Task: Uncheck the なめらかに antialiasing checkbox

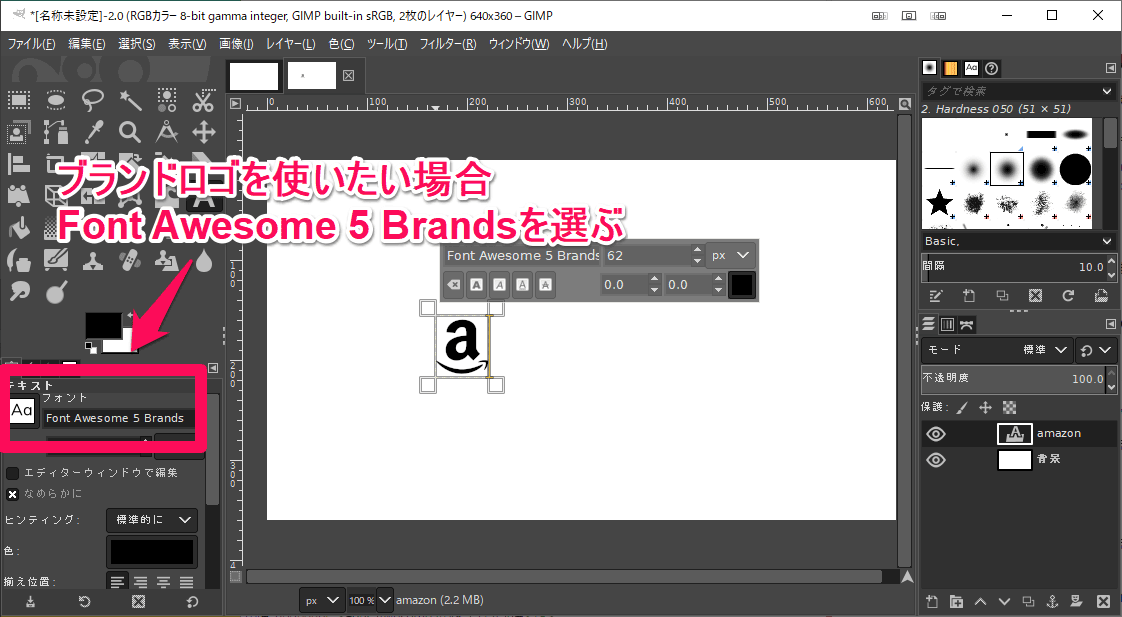Action: [12, 494]
